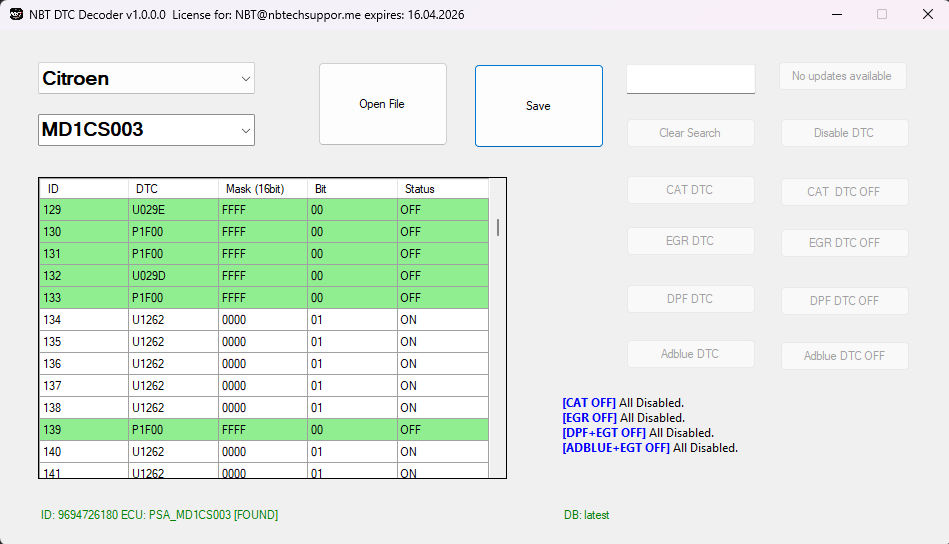Click the NBT app icon in title bar
This screenshot has height=544, width=949.
pyautogui.click(x=16, y=15)
